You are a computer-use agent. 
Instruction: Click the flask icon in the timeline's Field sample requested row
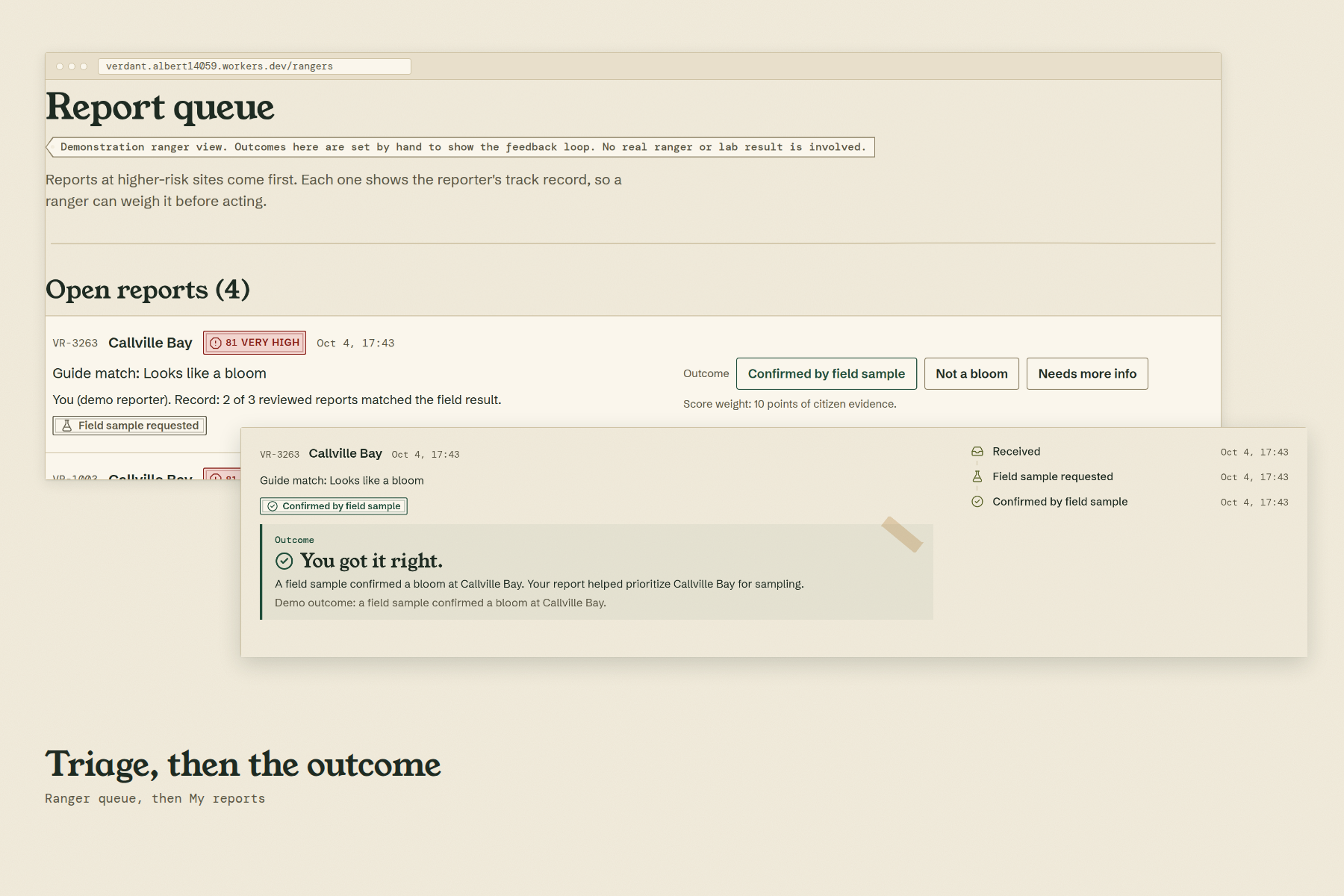pyautogui.click(x=977, y=476)
